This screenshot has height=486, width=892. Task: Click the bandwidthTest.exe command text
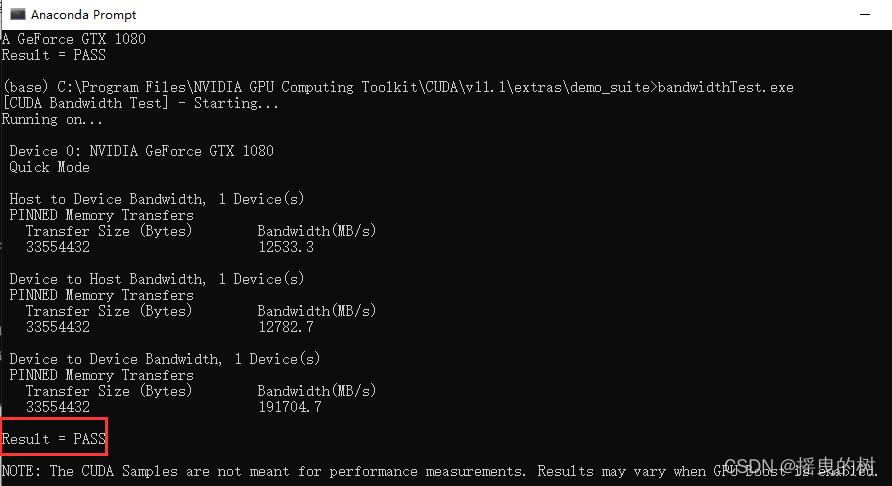(725, 87)
